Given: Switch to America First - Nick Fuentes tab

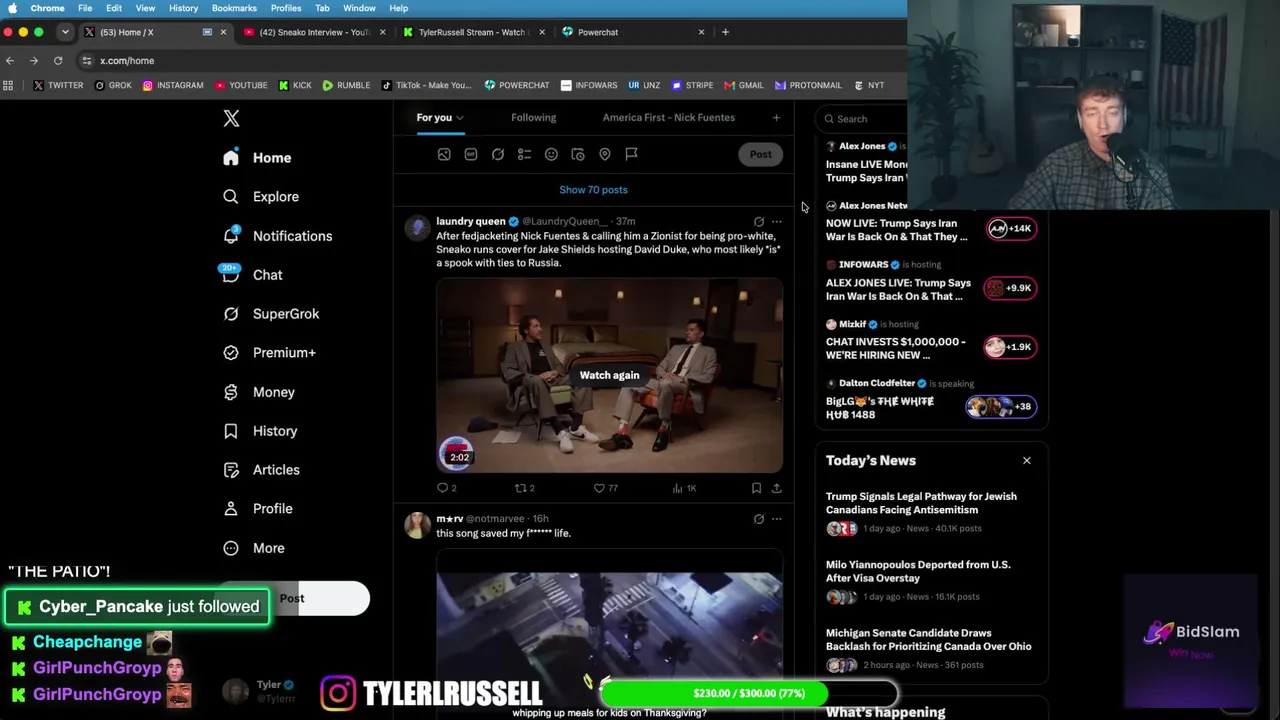Looking at the screenshot, I should click(x=669, y=118).
